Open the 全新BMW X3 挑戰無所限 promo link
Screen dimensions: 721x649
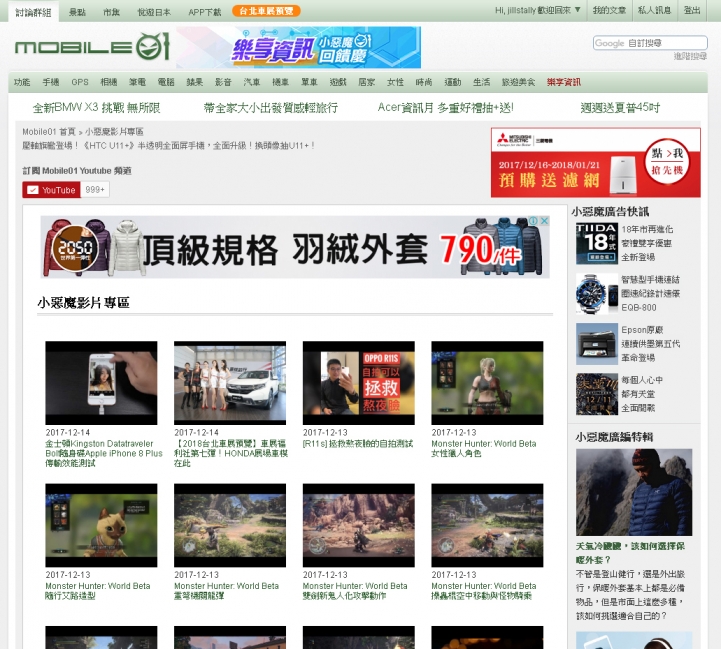97,108
